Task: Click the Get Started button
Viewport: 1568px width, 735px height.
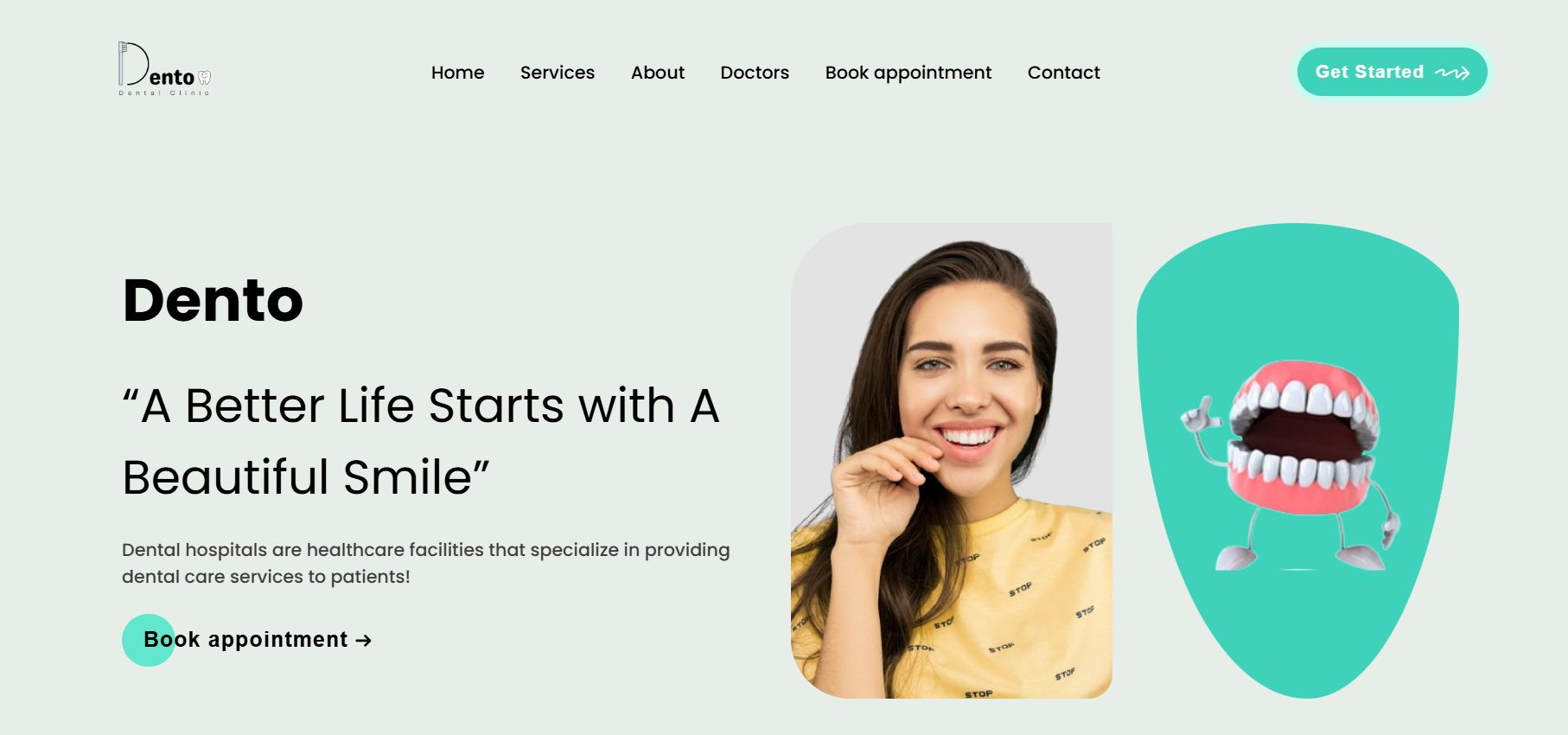Action: point(1393,72)
